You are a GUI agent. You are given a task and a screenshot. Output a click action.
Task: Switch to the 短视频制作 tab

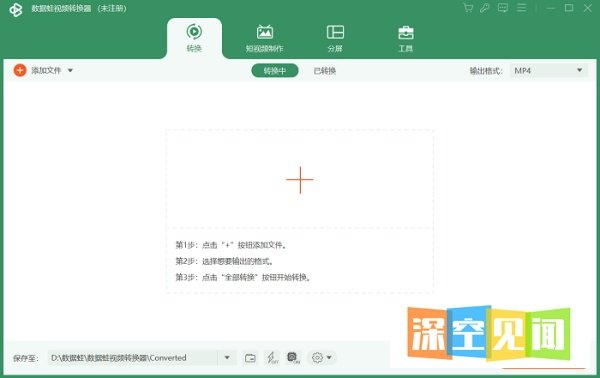[x=264, y=38]
